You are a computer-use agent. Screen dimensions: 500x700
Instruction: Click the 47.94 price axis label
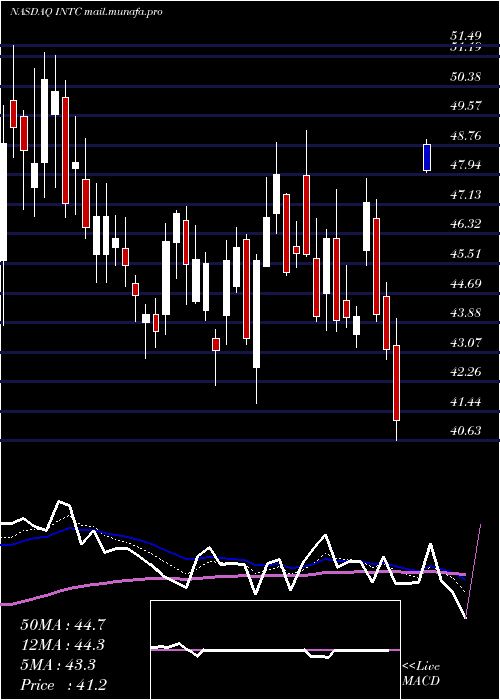click(x=465, y=165)
